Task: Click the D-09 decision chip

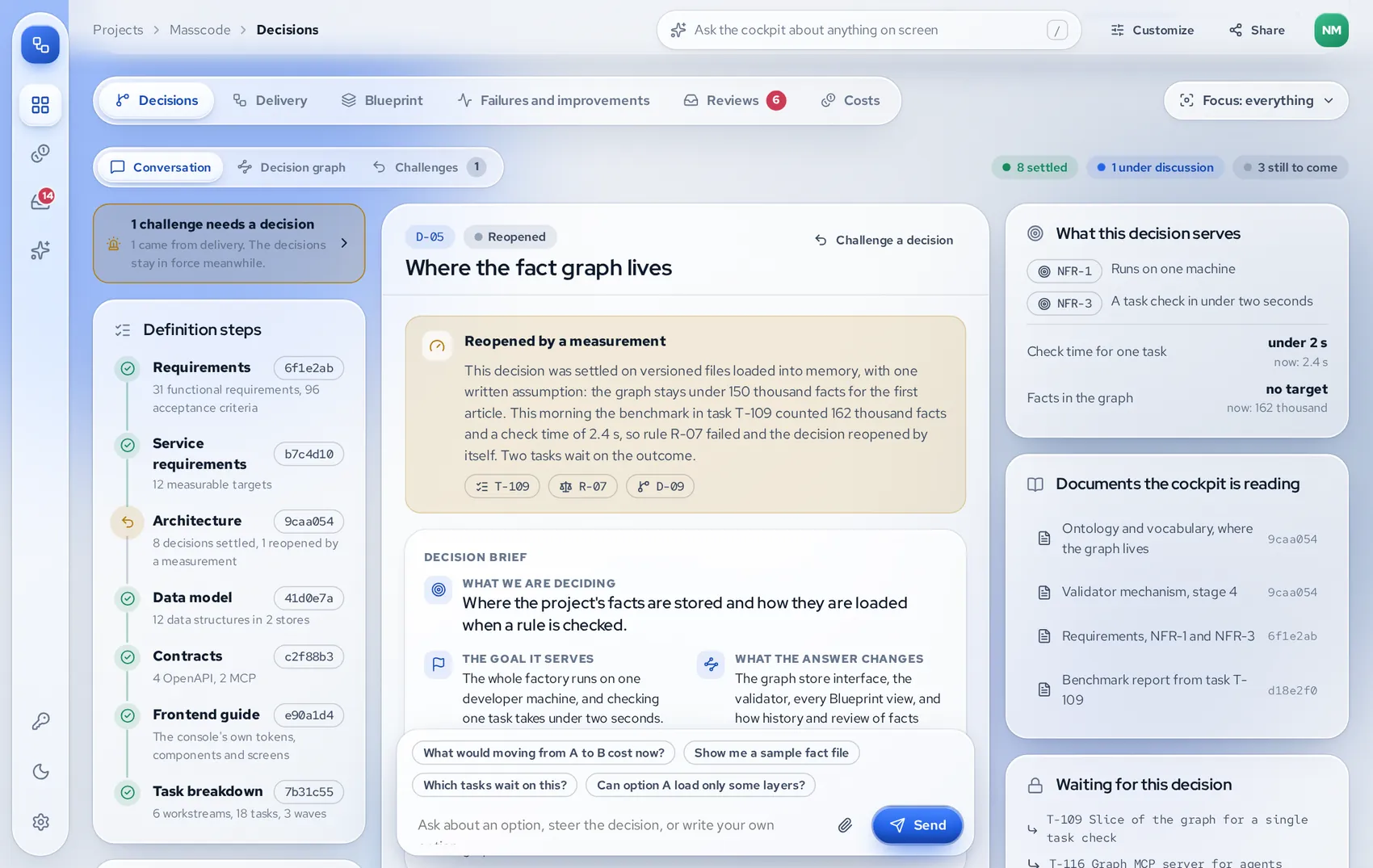Action: [661, 486]
